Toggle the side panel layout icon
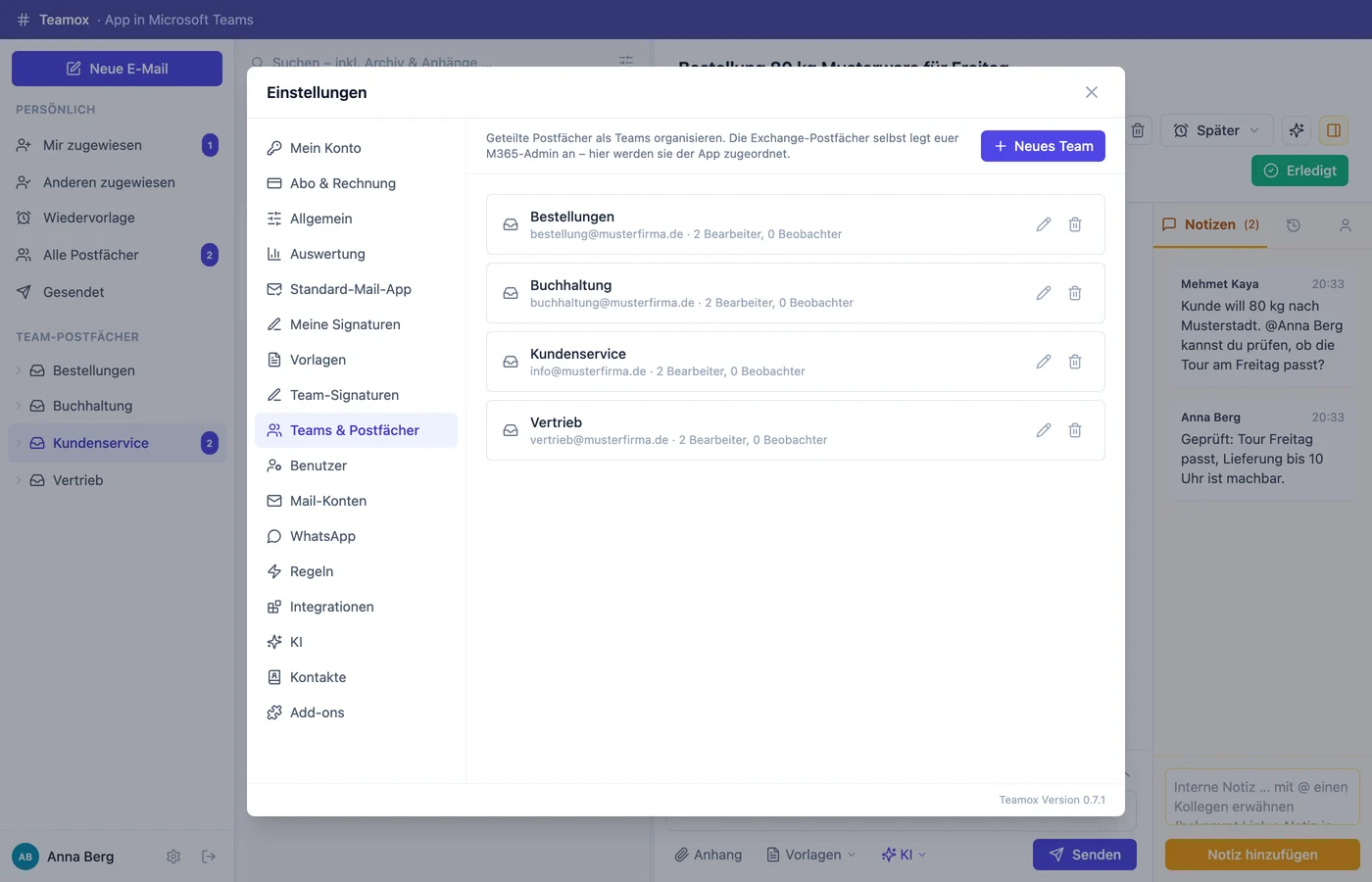The image size is (1372, 882). (1334, 130)
